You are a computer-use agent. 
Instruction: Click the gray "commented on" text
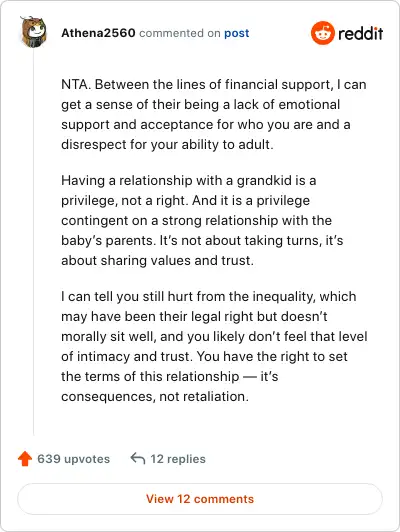point(180,33)
